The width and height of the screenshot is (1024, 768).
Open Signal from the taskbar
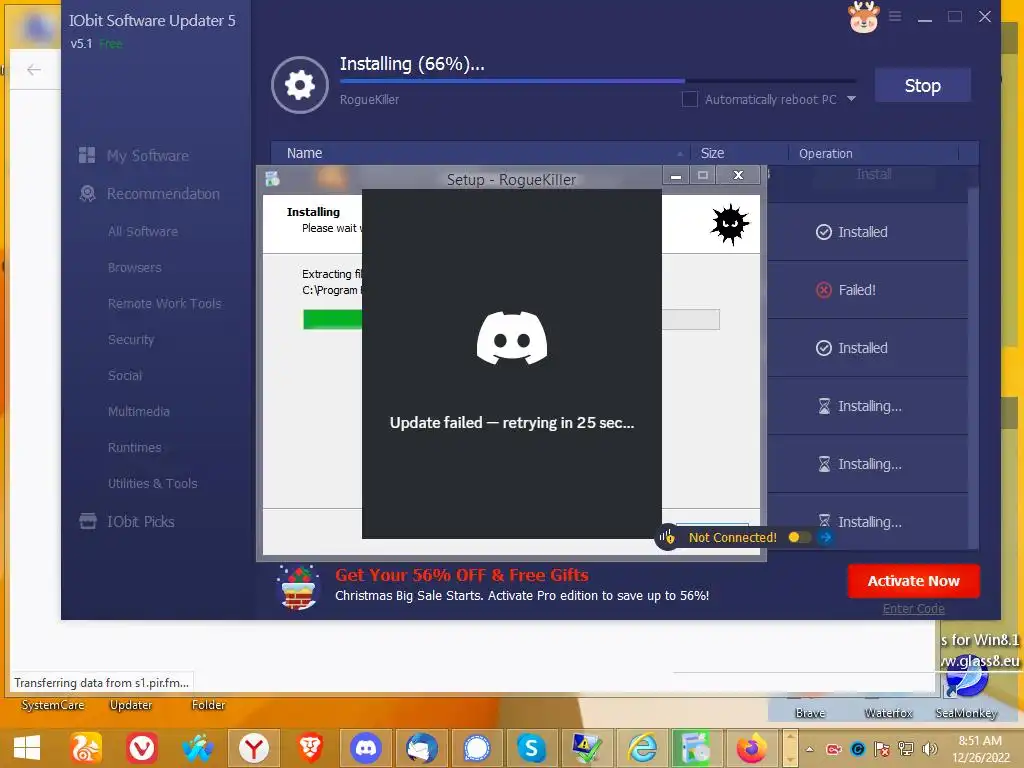pyautogui.click(x=477, y=748)
